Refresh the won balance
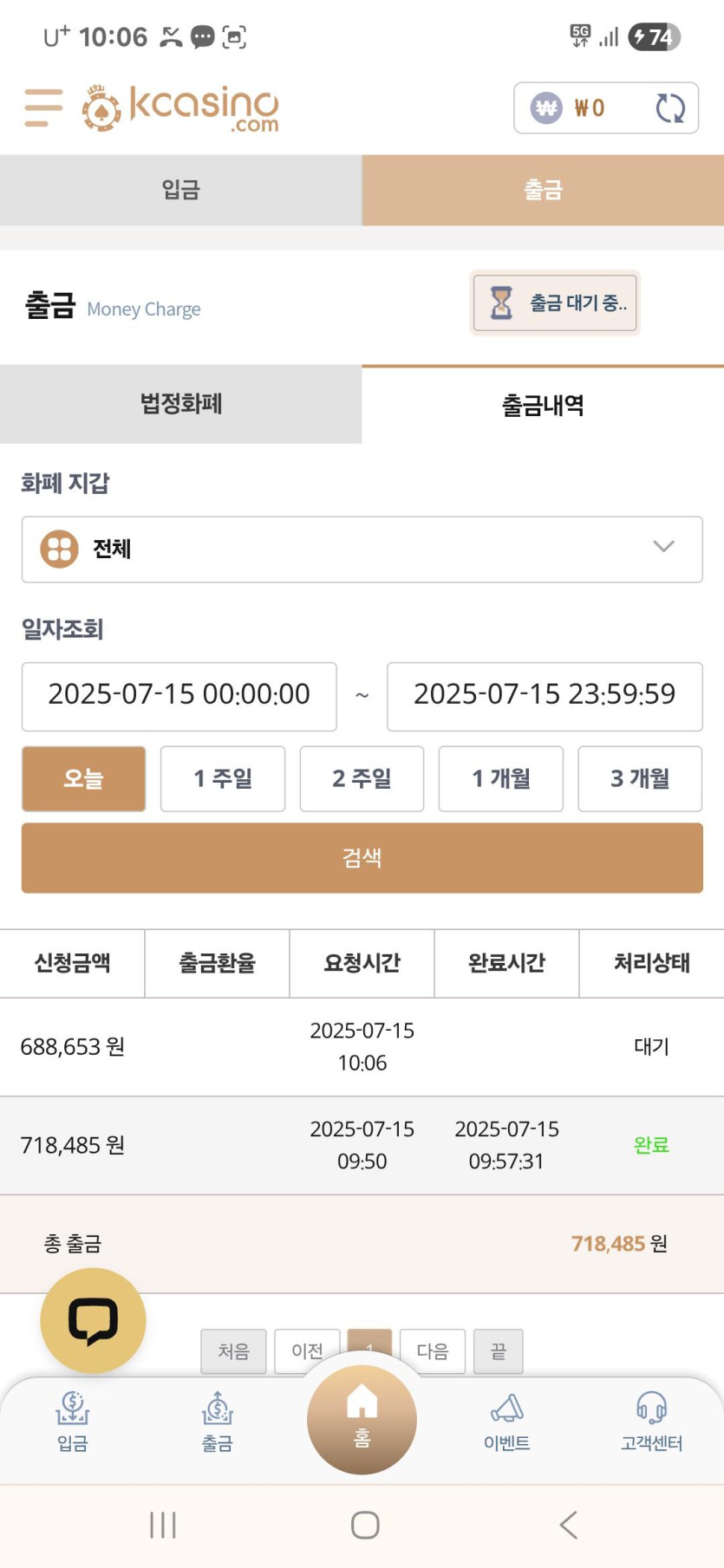 pos(670,108)
